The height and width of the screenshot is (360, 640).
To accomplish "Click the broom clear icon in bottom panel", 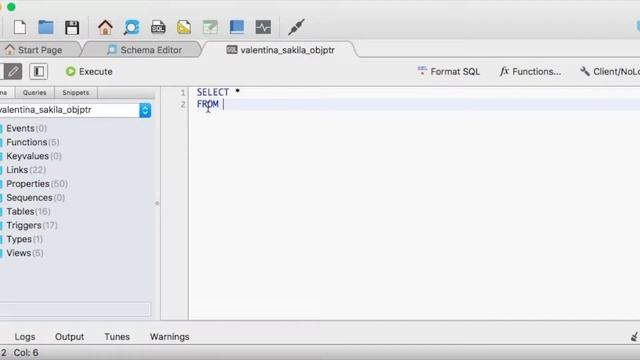I will (x=635, y=337).
